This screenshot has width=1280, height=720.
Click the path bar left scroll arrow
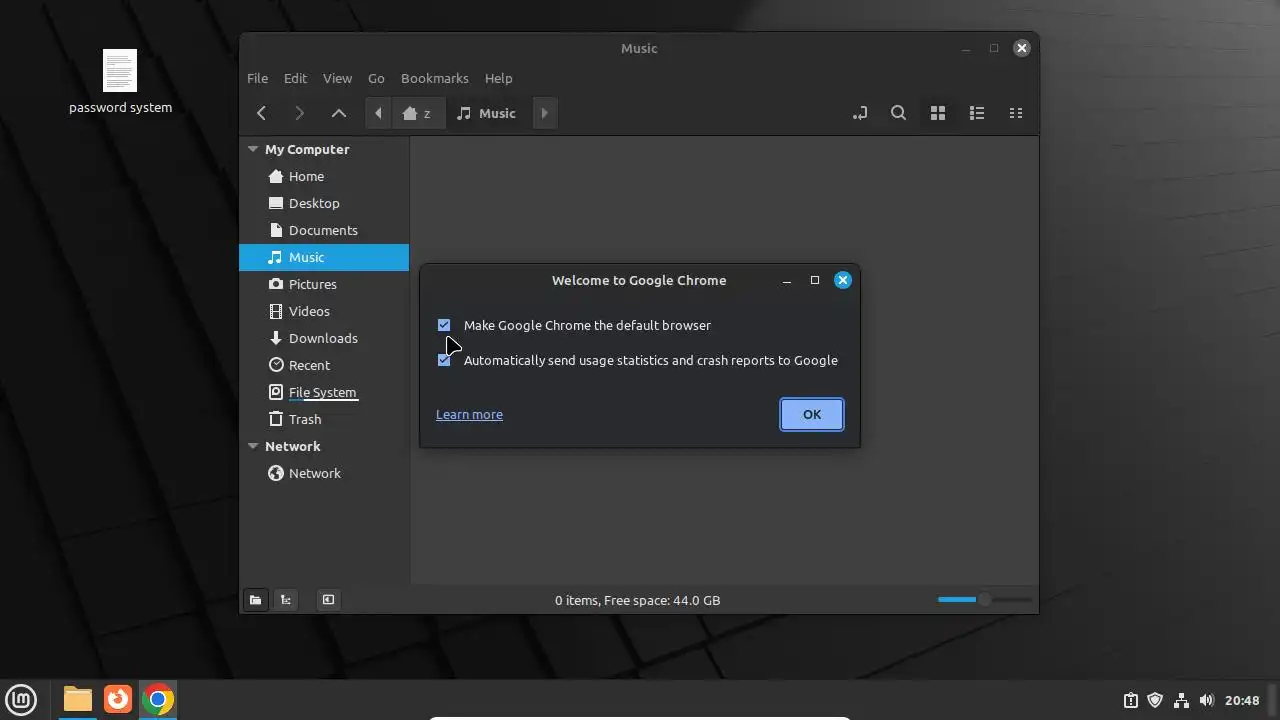tap(378, 113)
